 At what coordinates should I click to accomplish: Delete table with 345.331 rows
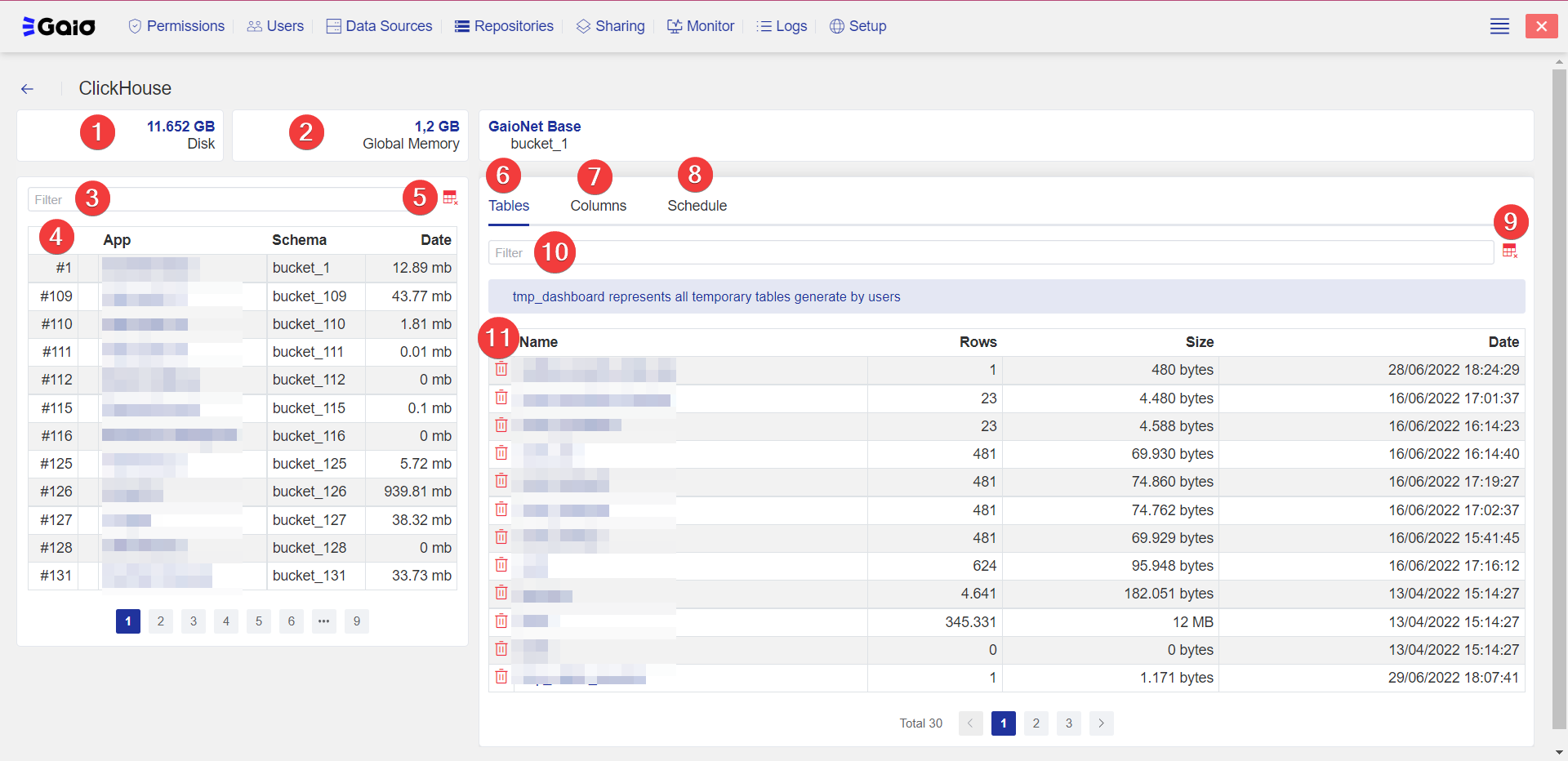pyautogui.click(x=501, y=621)
